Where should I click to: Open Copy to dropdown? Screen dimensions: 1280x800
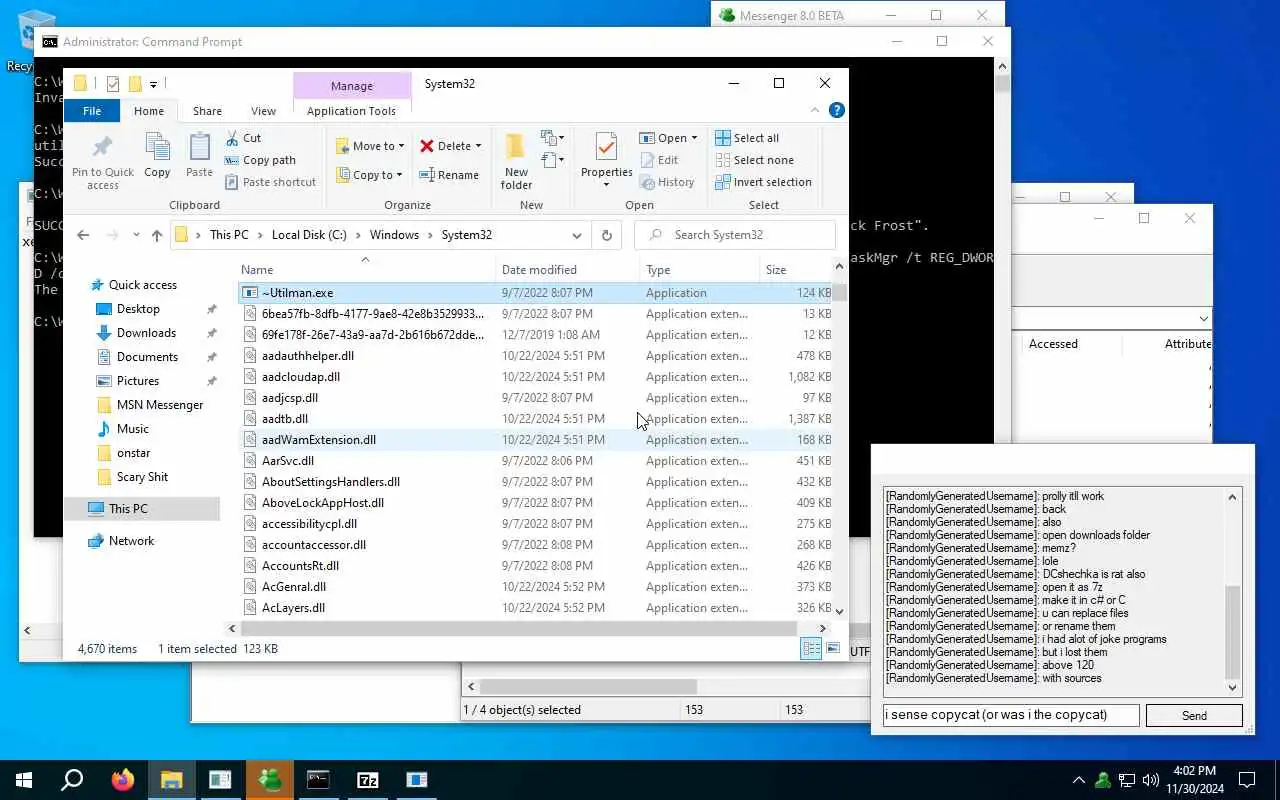point(369,175)
